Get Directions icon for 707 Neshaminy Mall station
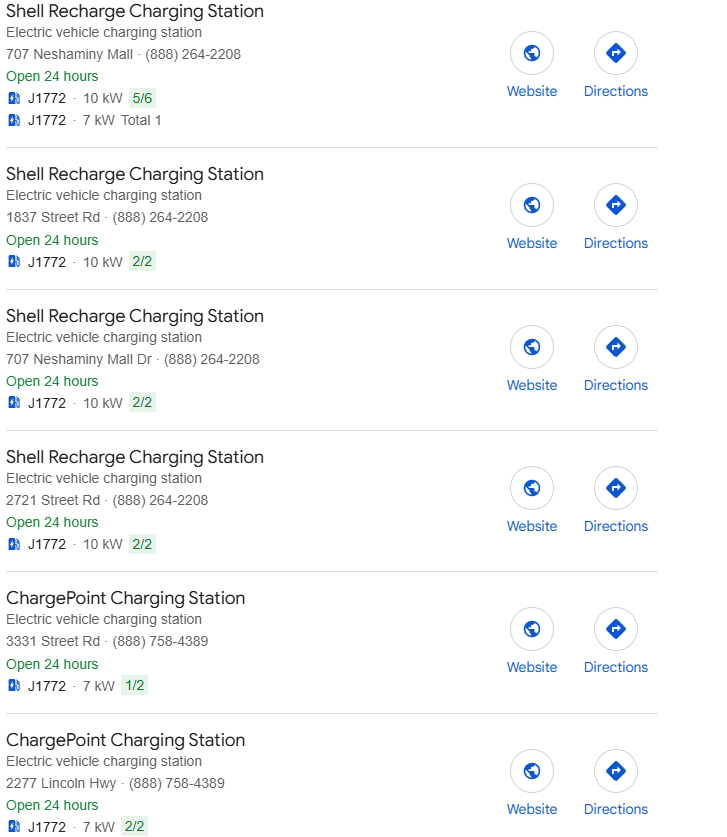The height and width of the screenshot is (837, 727). coord(615,53)
